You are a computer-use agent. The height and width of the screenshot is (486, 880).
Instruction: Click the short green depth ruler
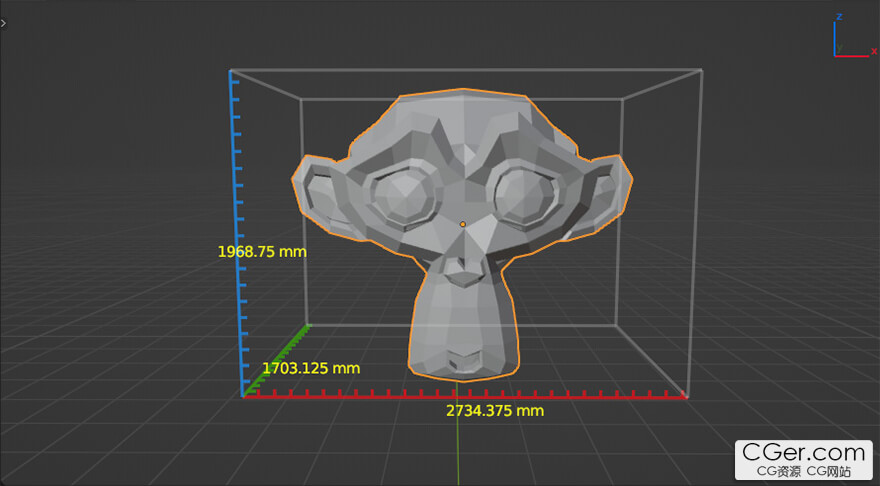click(276, 358)
